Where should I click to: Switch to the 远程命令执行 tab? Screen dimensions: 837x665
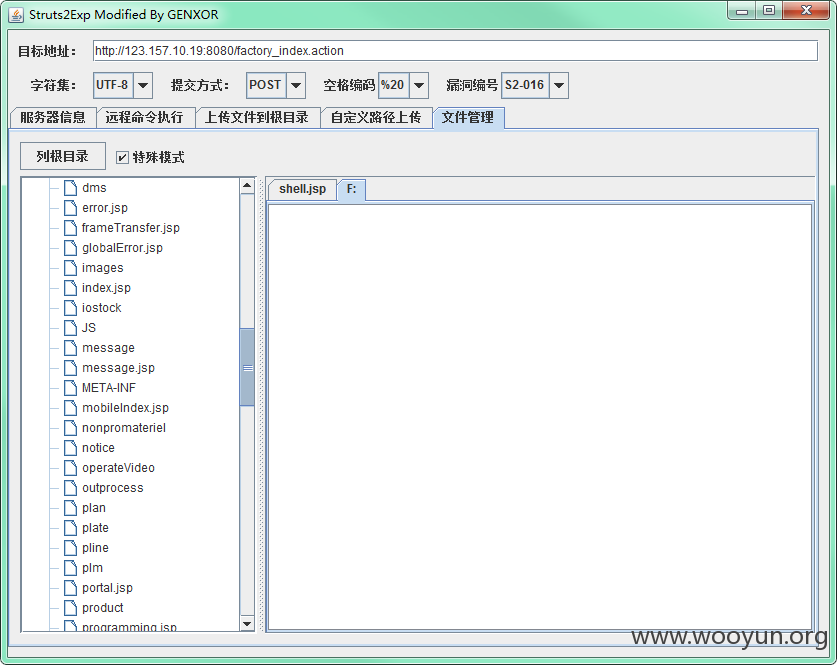(145, 117)
